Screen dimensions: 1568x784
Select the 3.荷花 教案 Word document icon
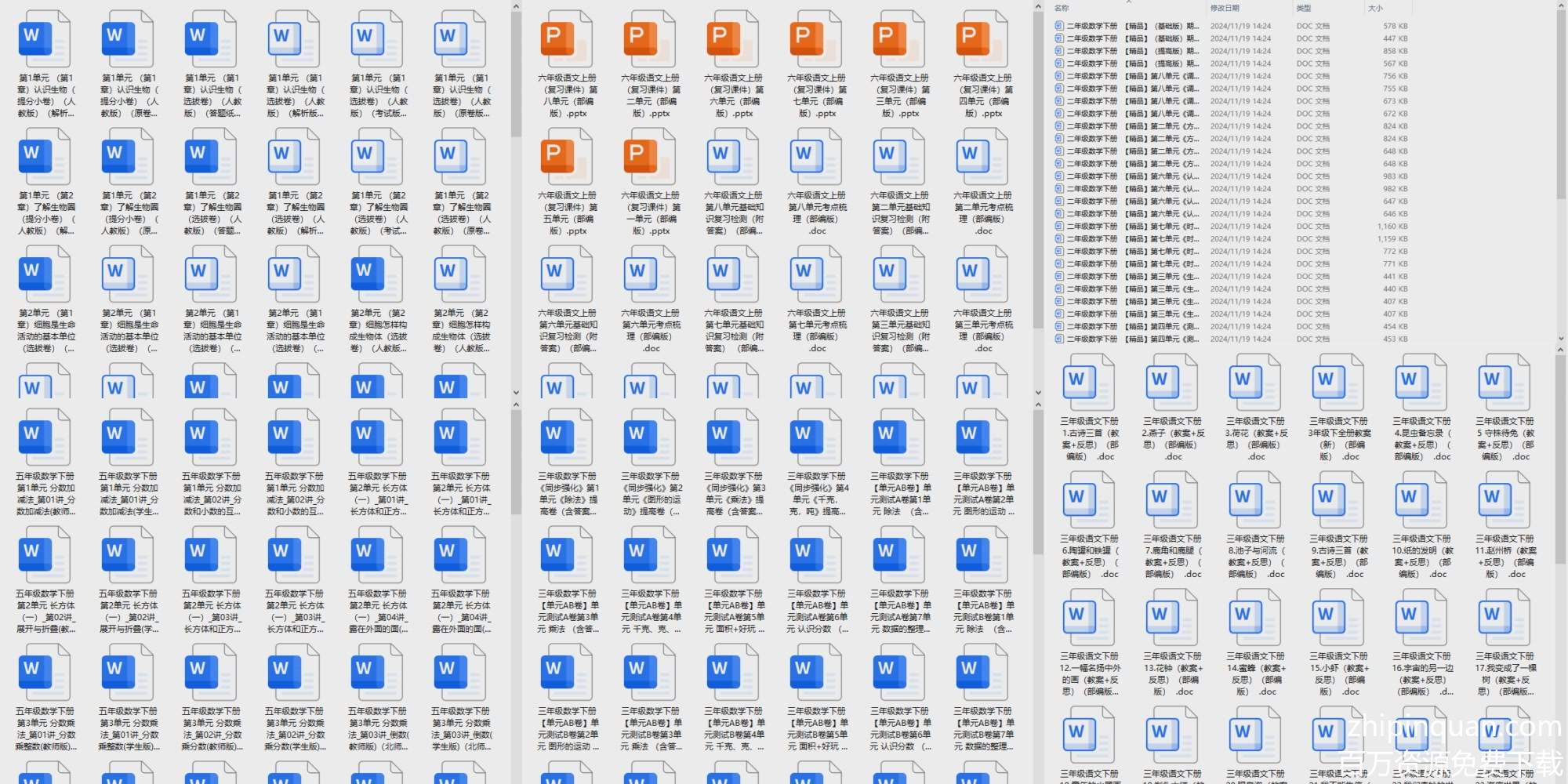[1255, 382]
